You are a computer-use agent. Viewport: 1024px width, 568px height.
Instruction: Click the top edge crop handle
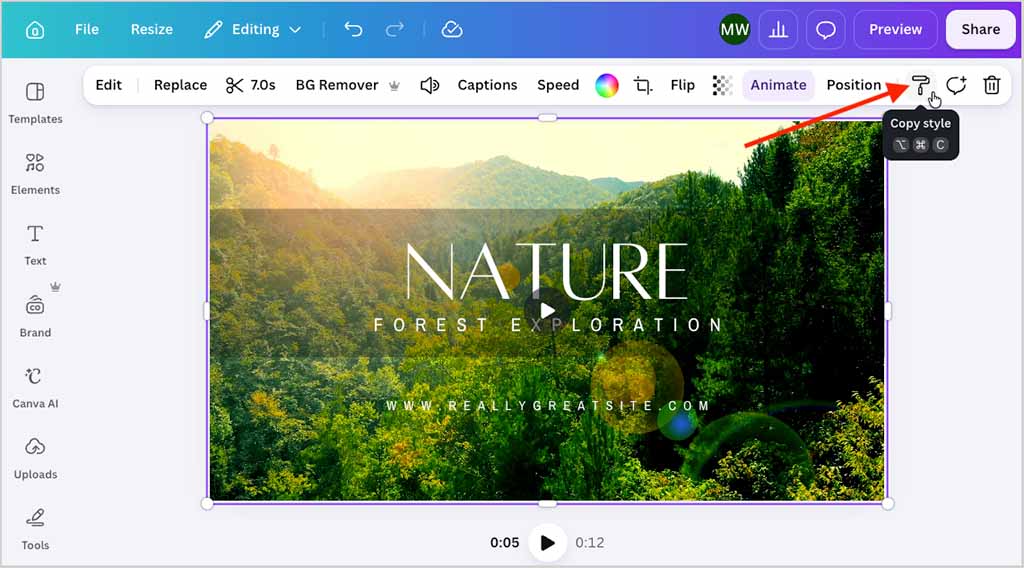click(x=547, y=118)
